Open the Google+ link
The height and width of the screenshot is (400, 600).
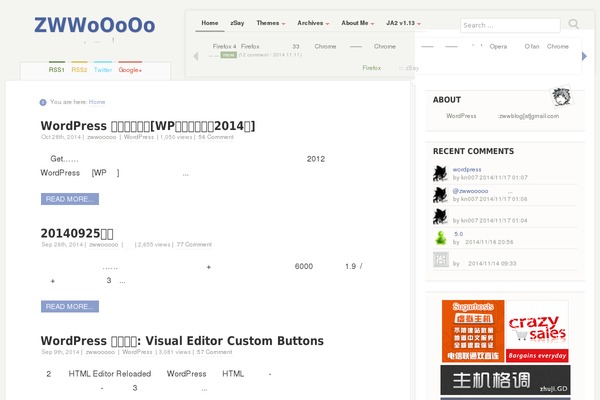(x=130, y=70)
